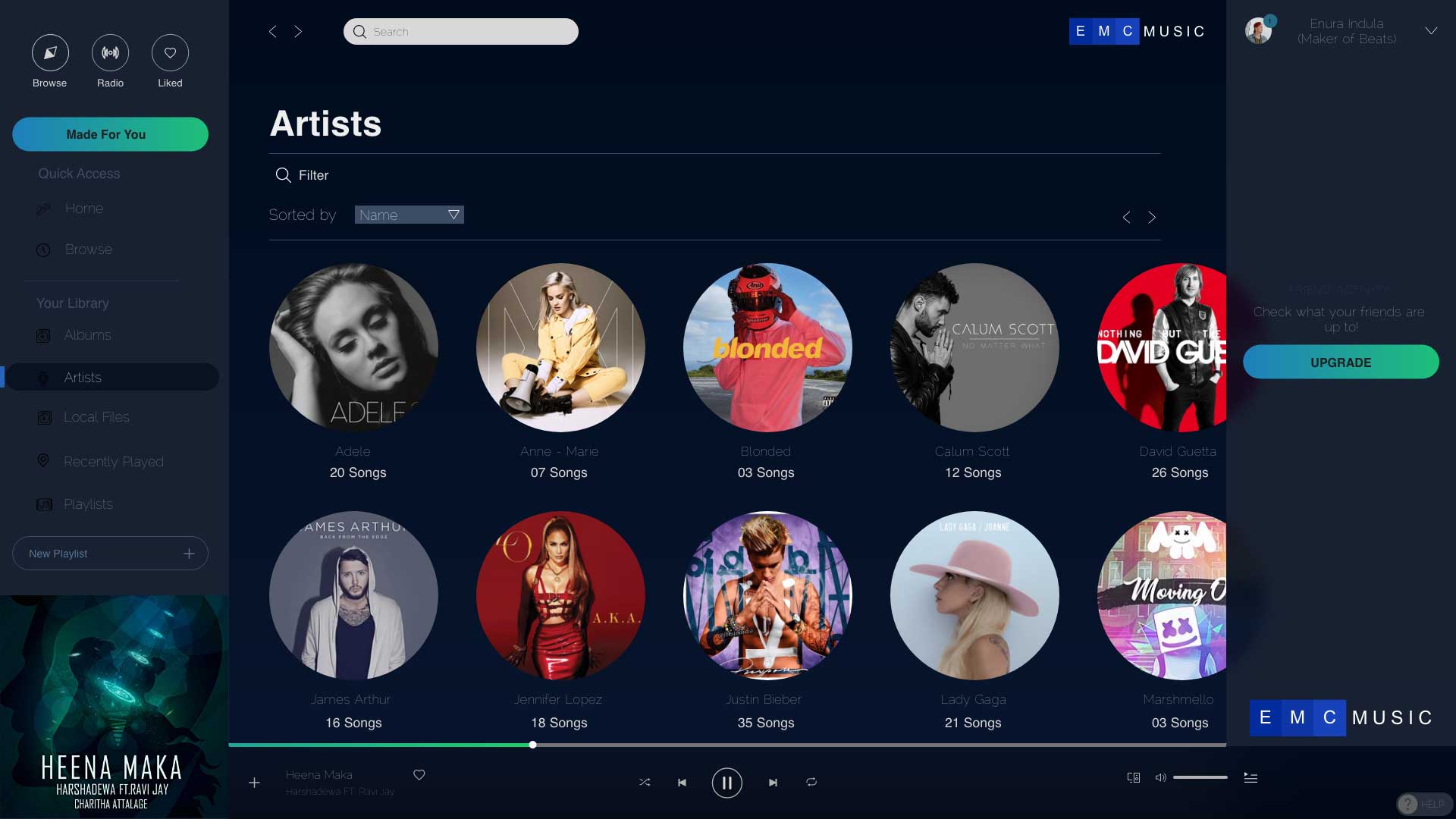This screenshot has width=1456, height=819.
Task: Click the EMC Music logo in header
Action: 1137,31
